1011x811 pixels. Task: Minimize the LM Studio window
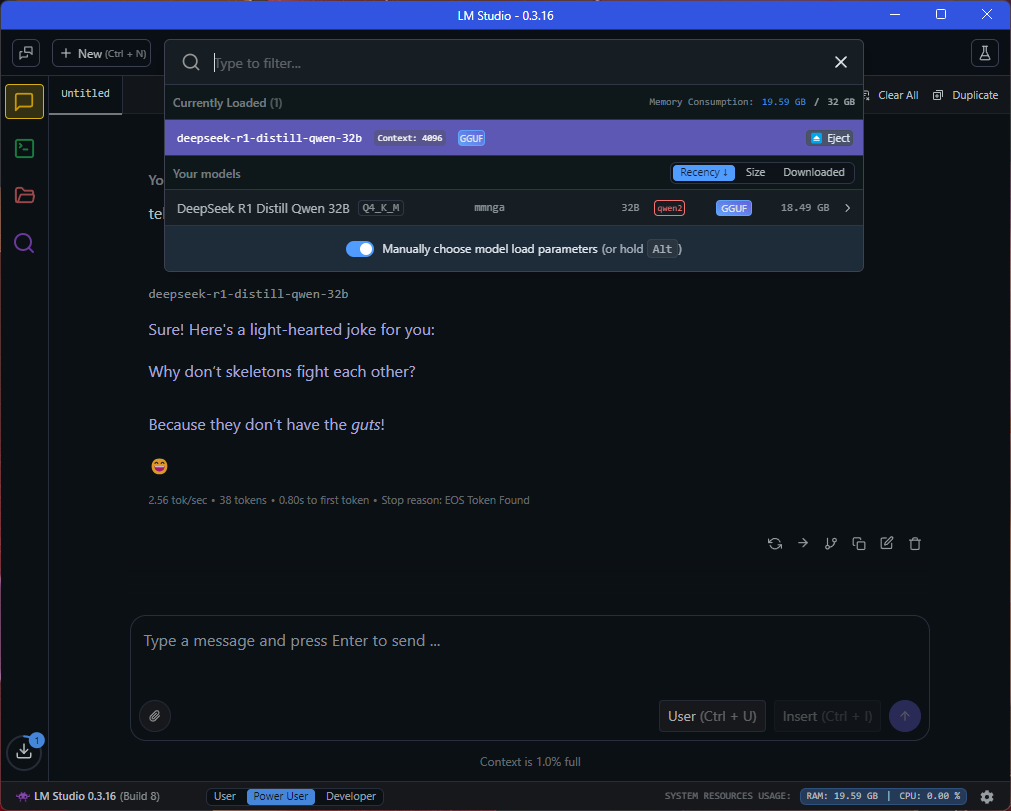pos(895,14)
